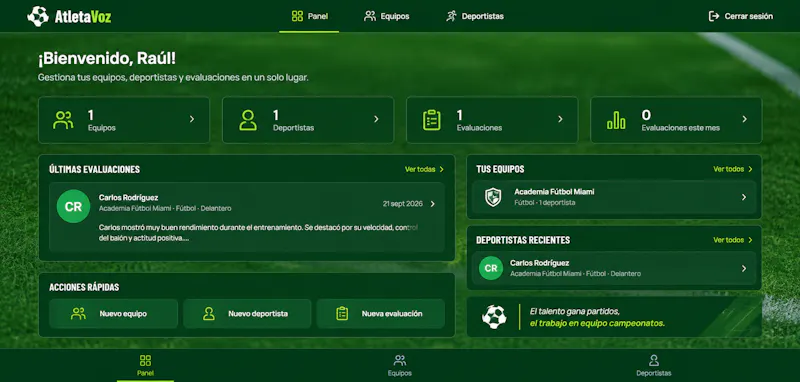Open the Evaluaciones este mes chevron
This screenshot has width=800, height=382.
[x=744, y=119]
